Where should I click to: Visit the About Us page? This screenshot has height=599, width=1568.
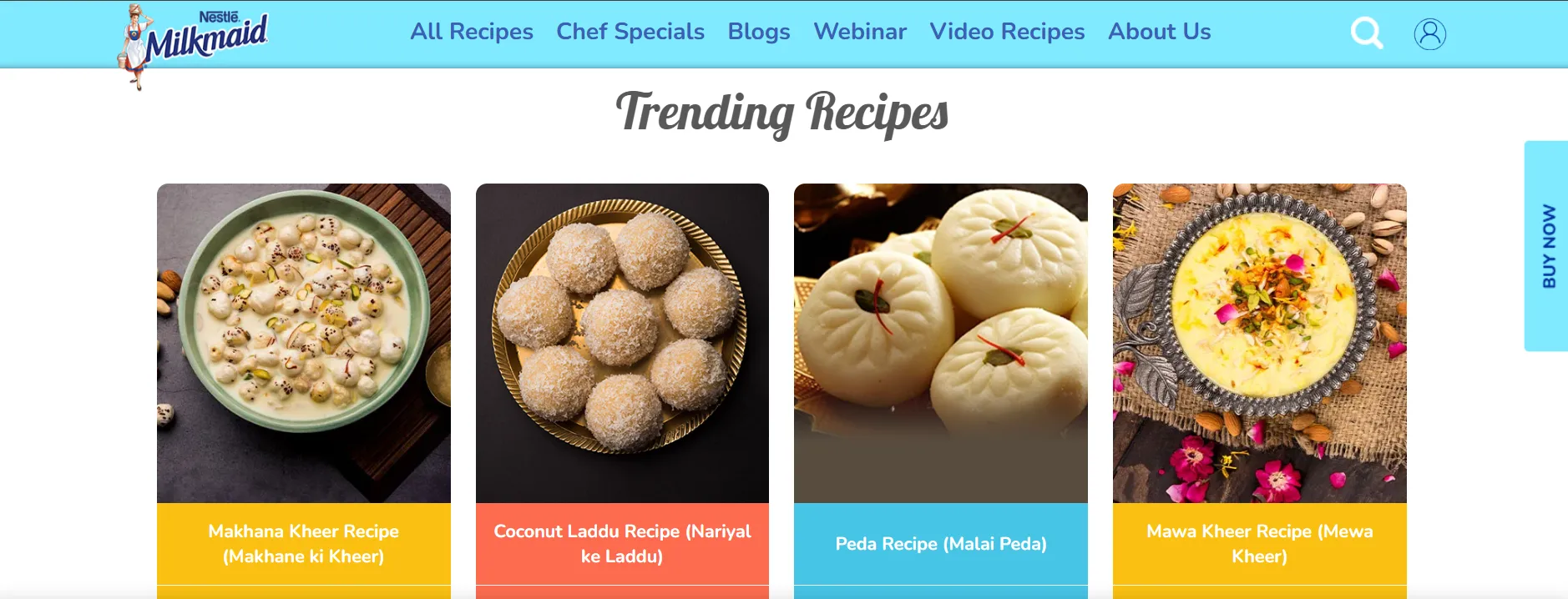[1160, 32]
